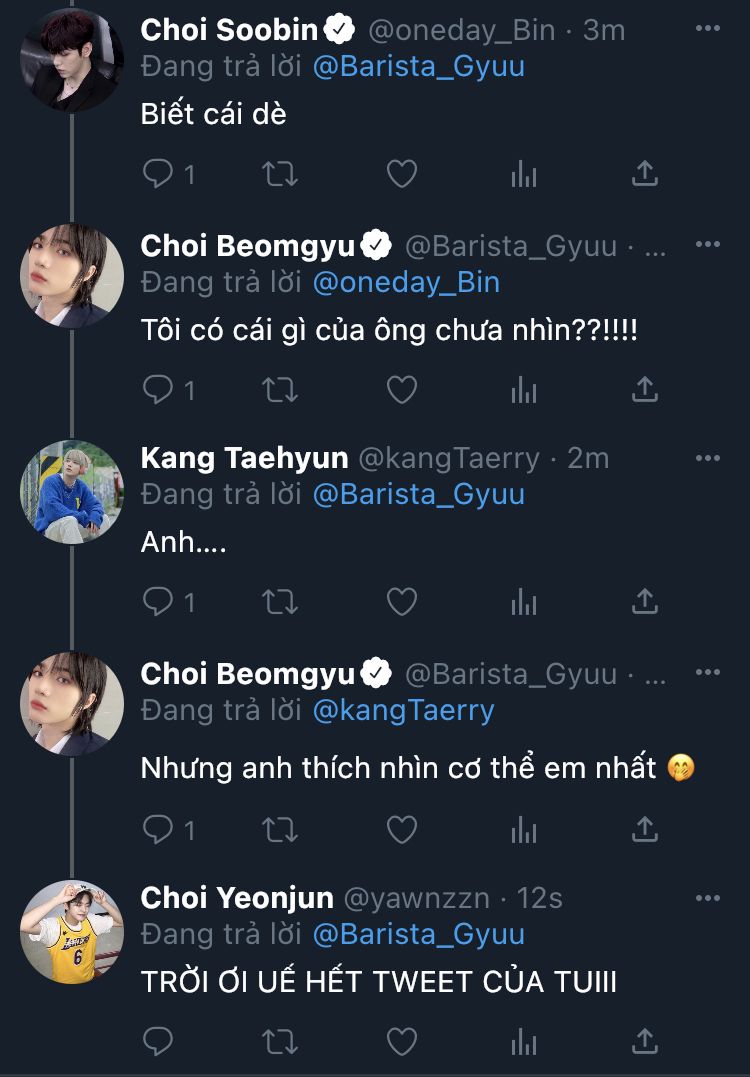View analytics for Beomgyu's "Tôi có cái gì" tweet

click(x=523, y=390)
